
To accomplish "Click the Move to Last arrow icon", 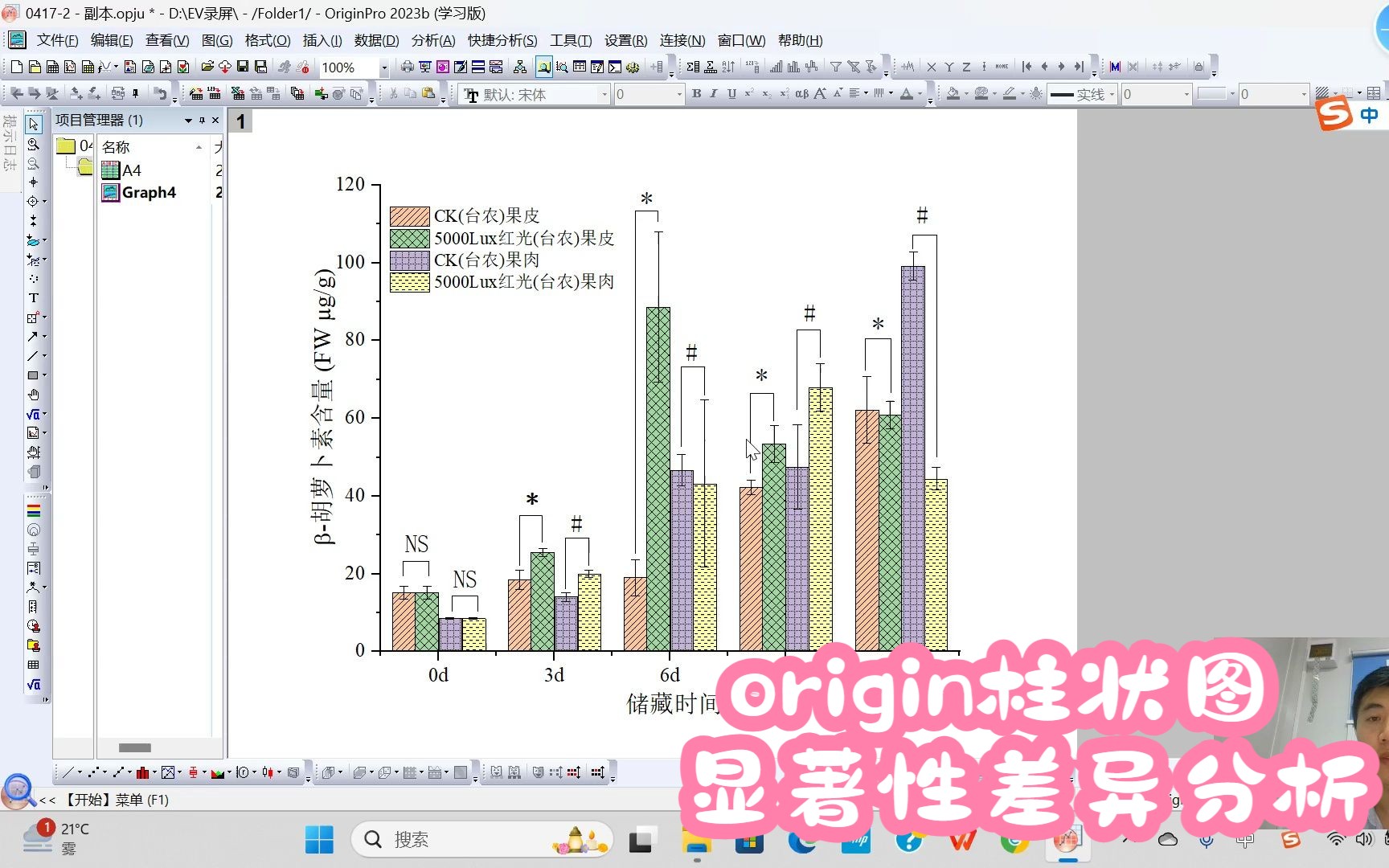I will (1079, 68).
